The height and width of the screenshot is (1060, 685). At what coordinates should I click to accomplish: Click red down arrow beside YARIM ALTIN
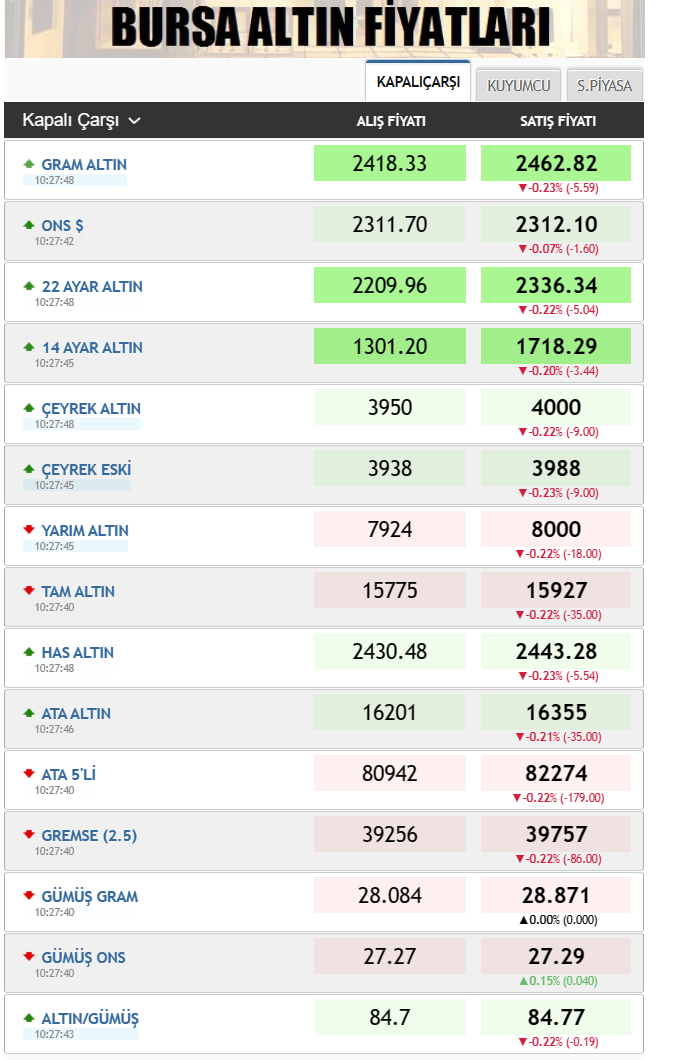point(29,530)
